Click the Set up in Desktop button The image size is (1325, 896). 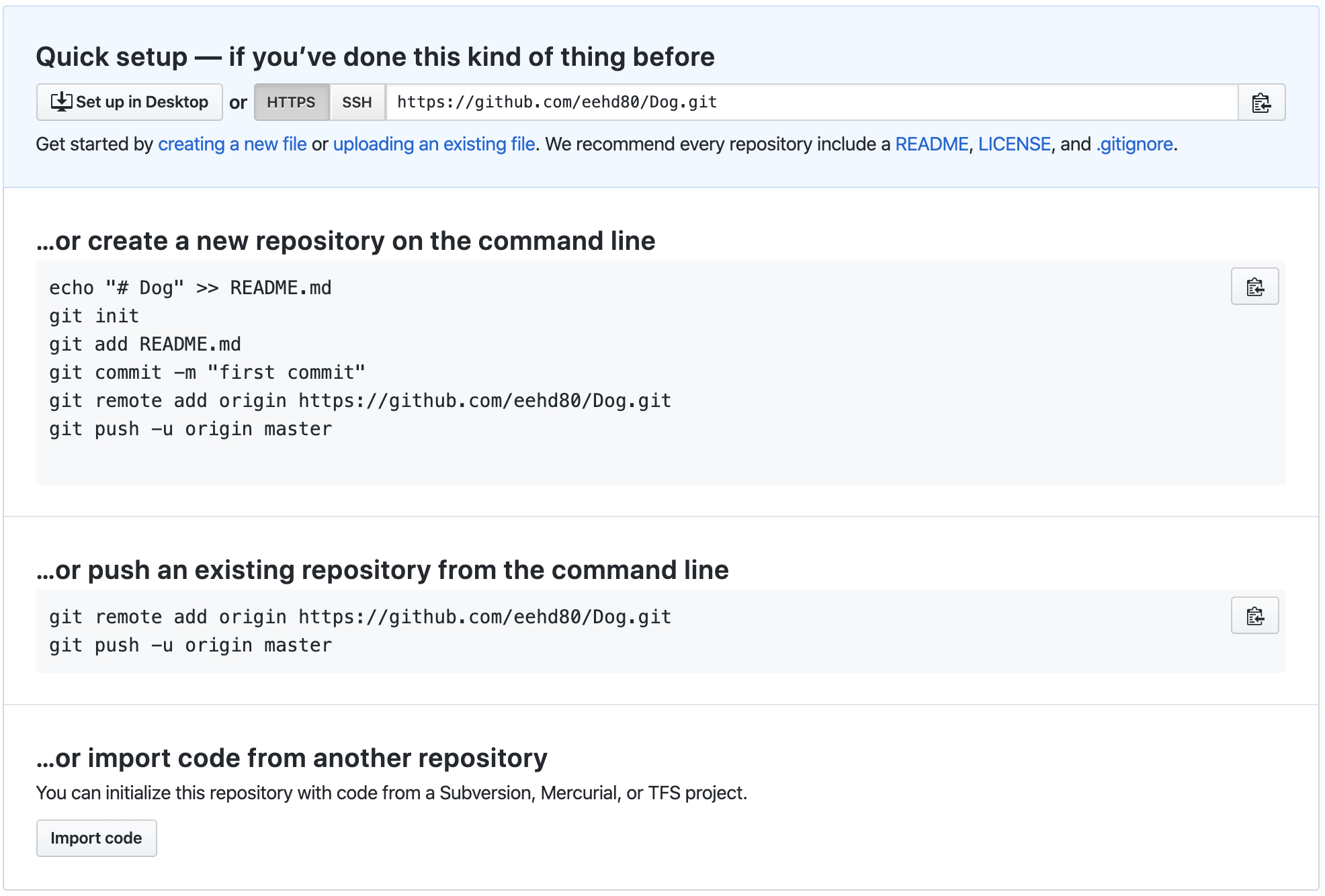130,102
